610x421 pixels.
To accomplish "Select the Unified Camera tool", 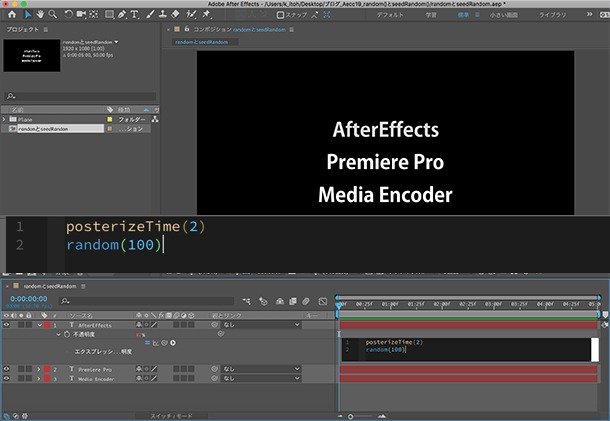I will point(81,14).
